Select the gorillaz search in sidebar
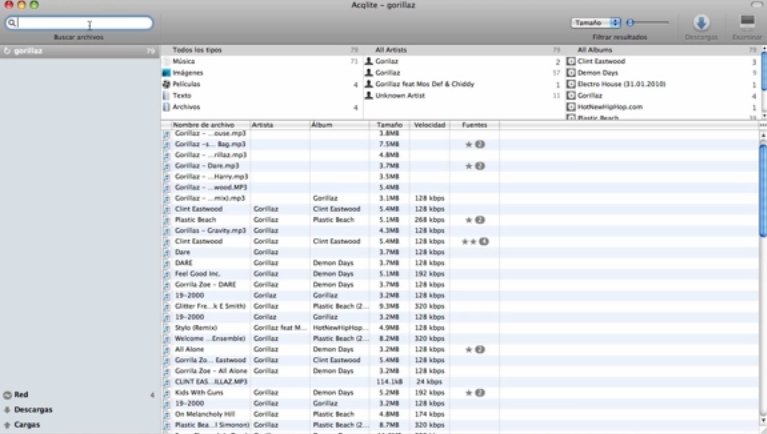Screen dimensions: 767x434 point(80,51)
